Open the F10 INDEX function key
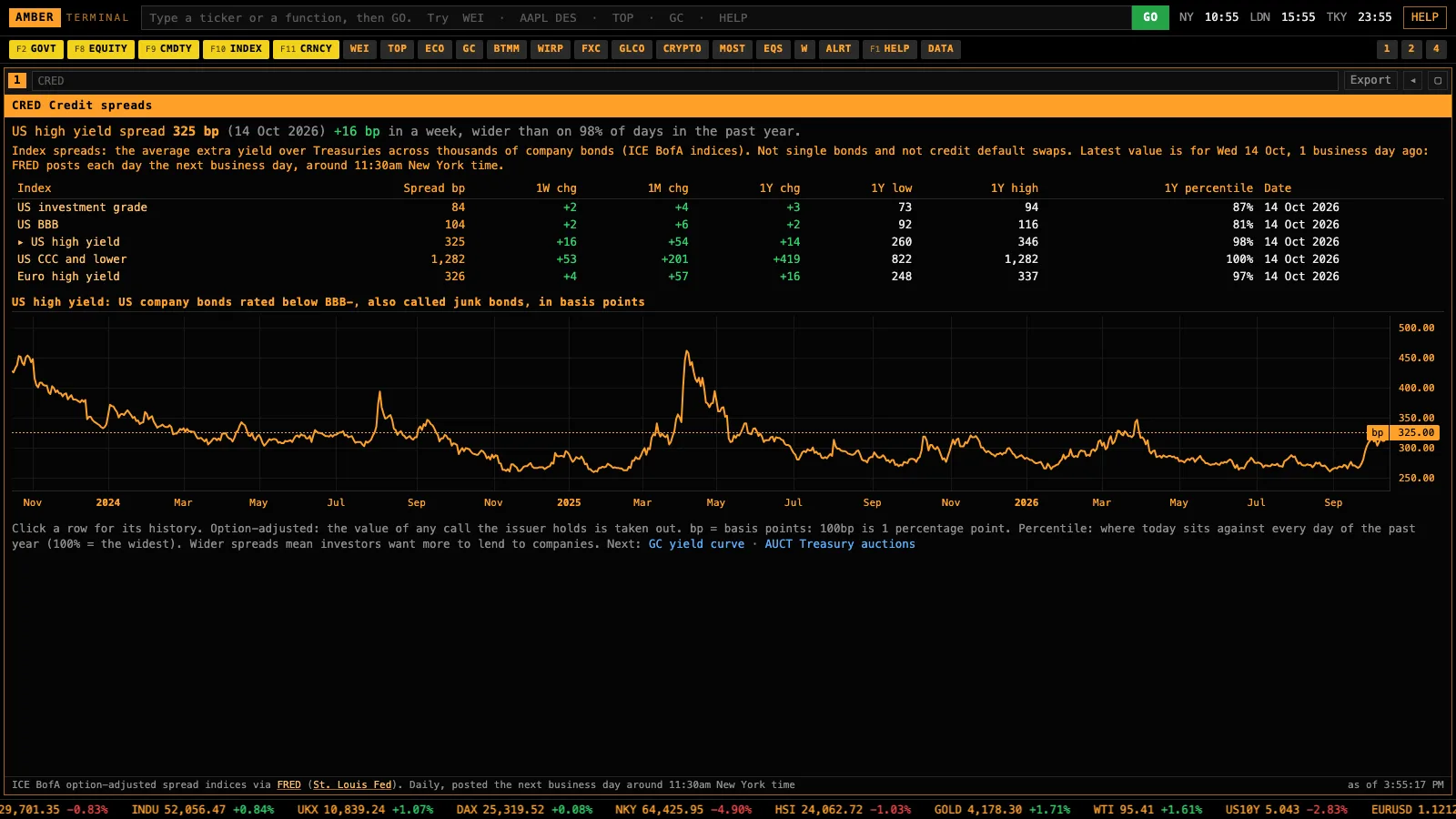This screenshot has height=819, width=1456. coord(236,49)
